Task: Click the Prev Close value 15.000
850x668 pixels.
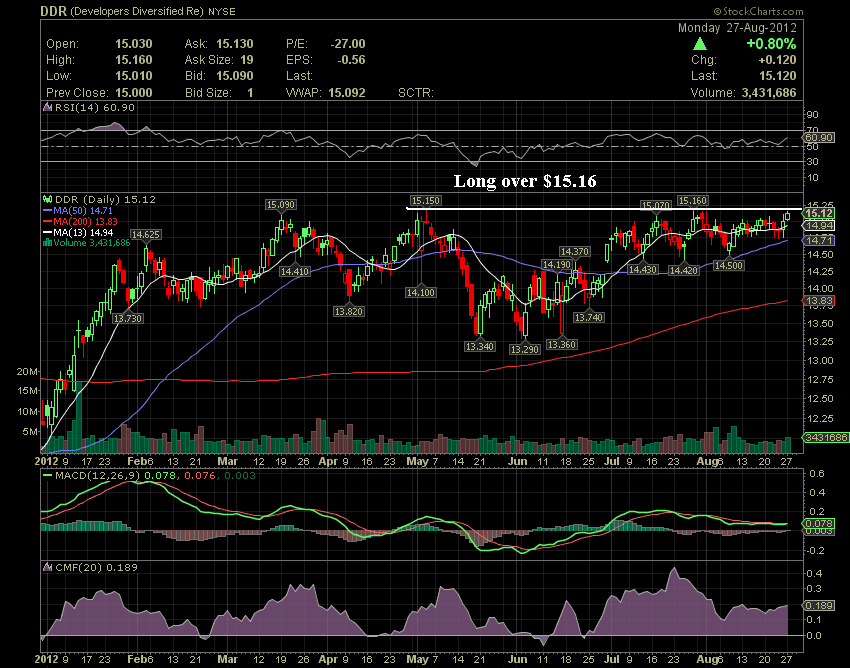Action: [133, 93]
